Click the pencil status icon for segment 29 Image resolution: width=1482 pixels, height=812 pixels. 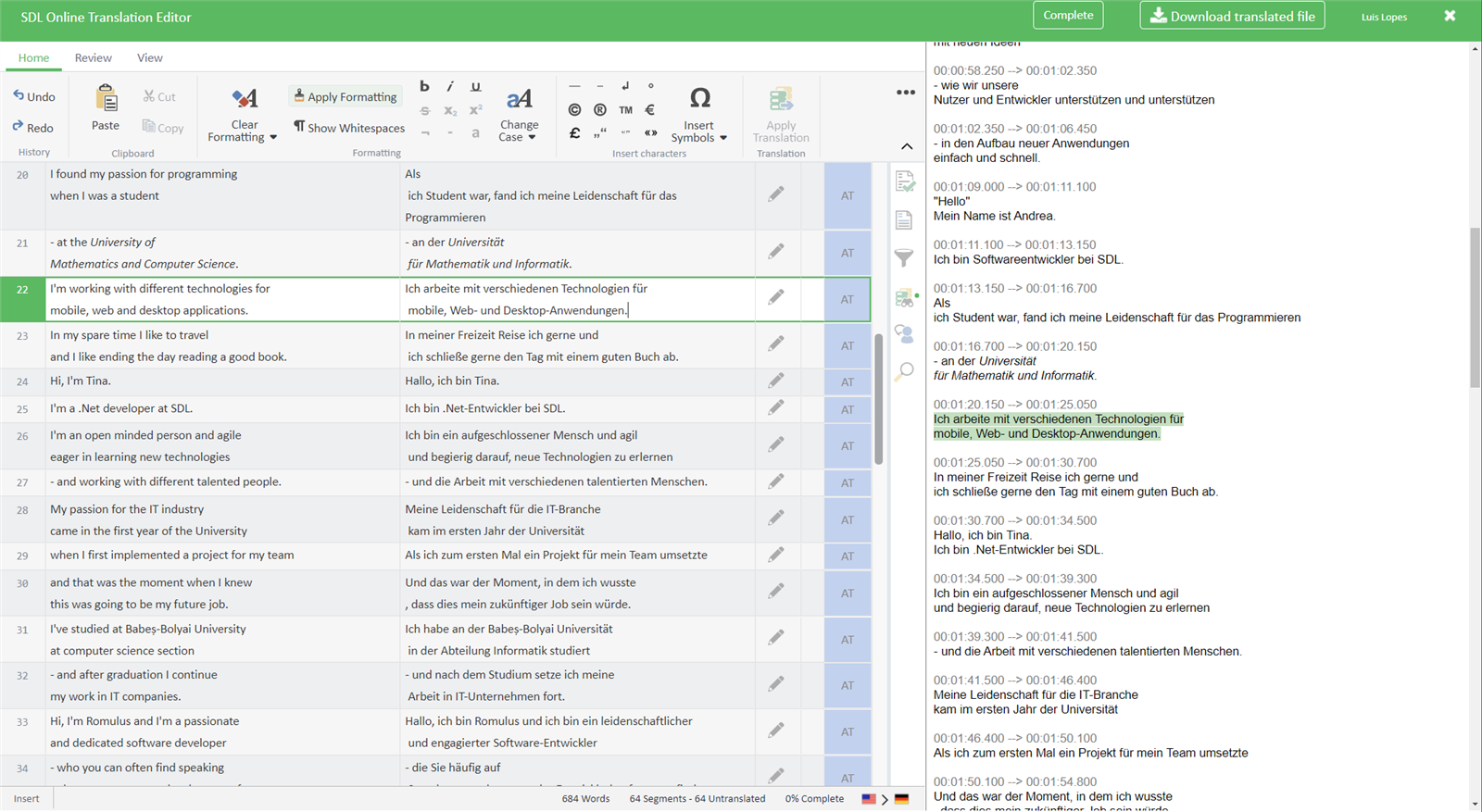[776, 555]
